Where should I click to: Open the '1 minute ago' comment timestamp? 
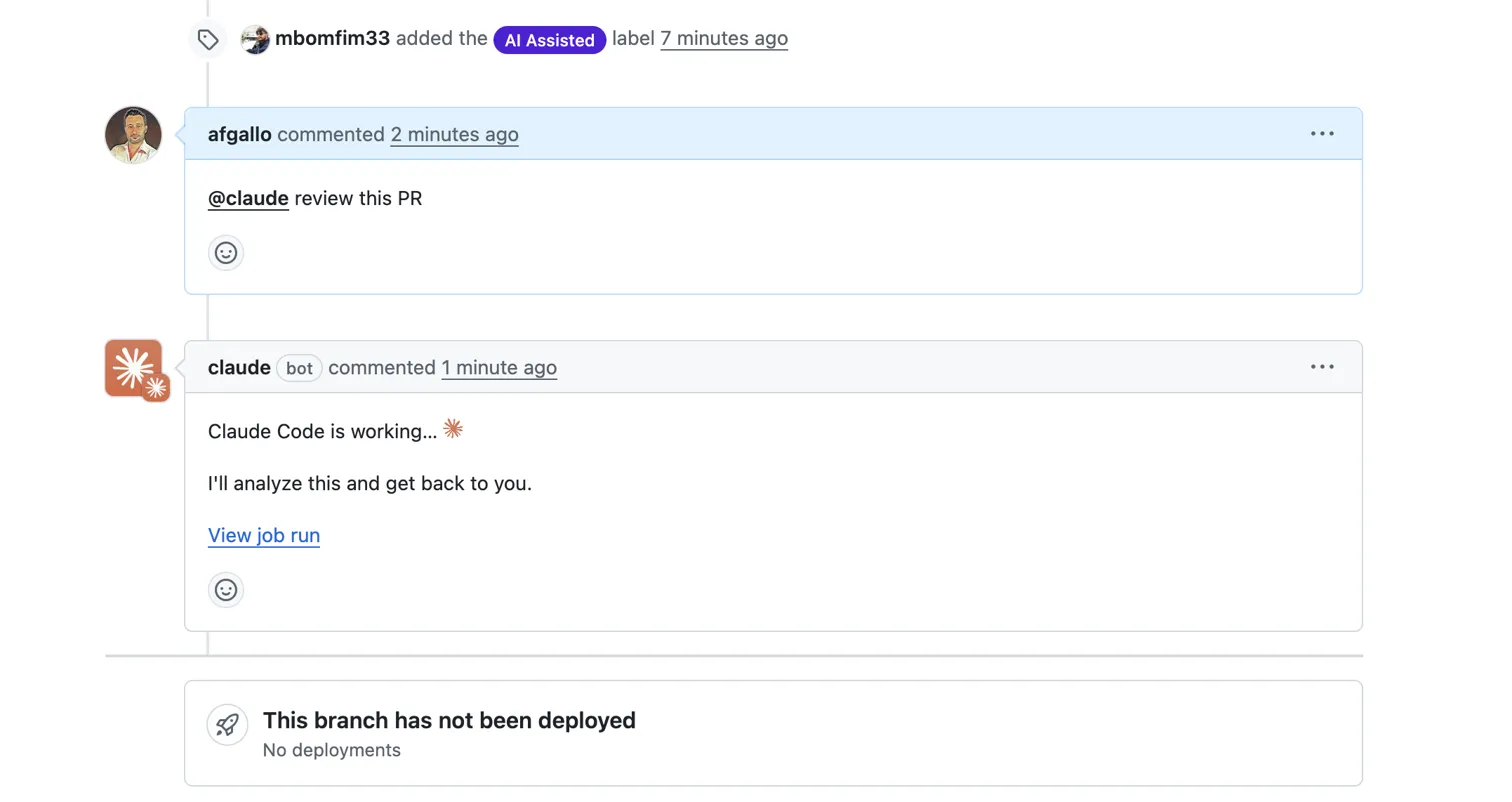point(499,367)
